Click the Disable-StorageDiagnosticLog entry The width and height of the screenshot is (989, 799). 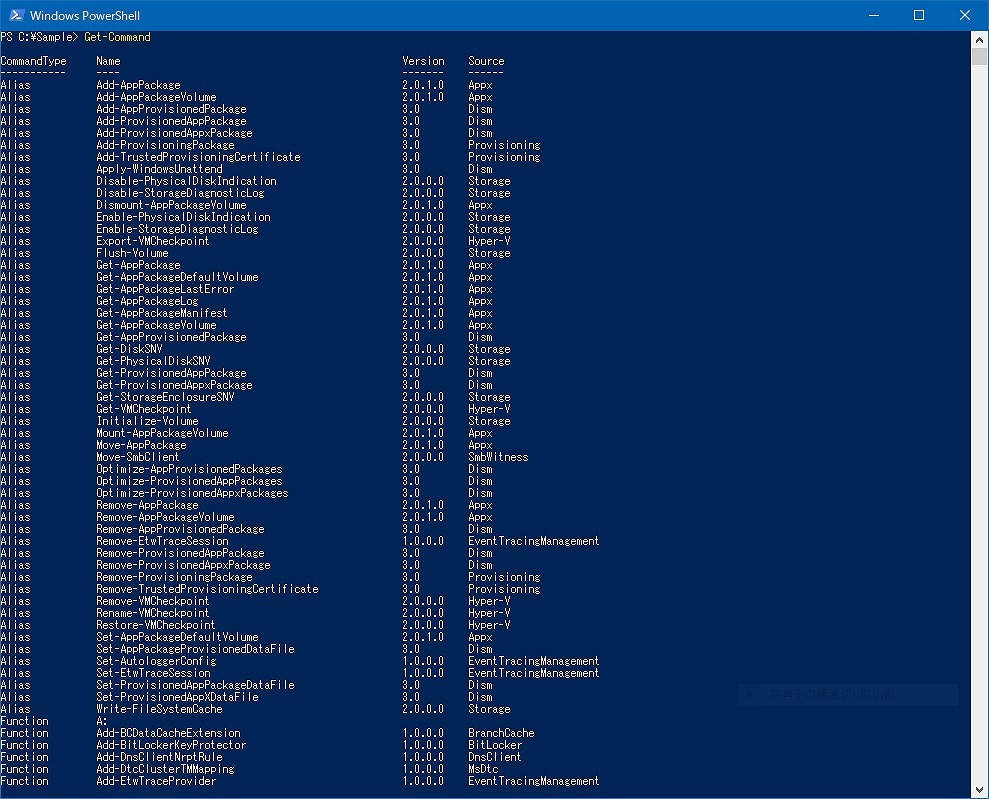[180, 193]
